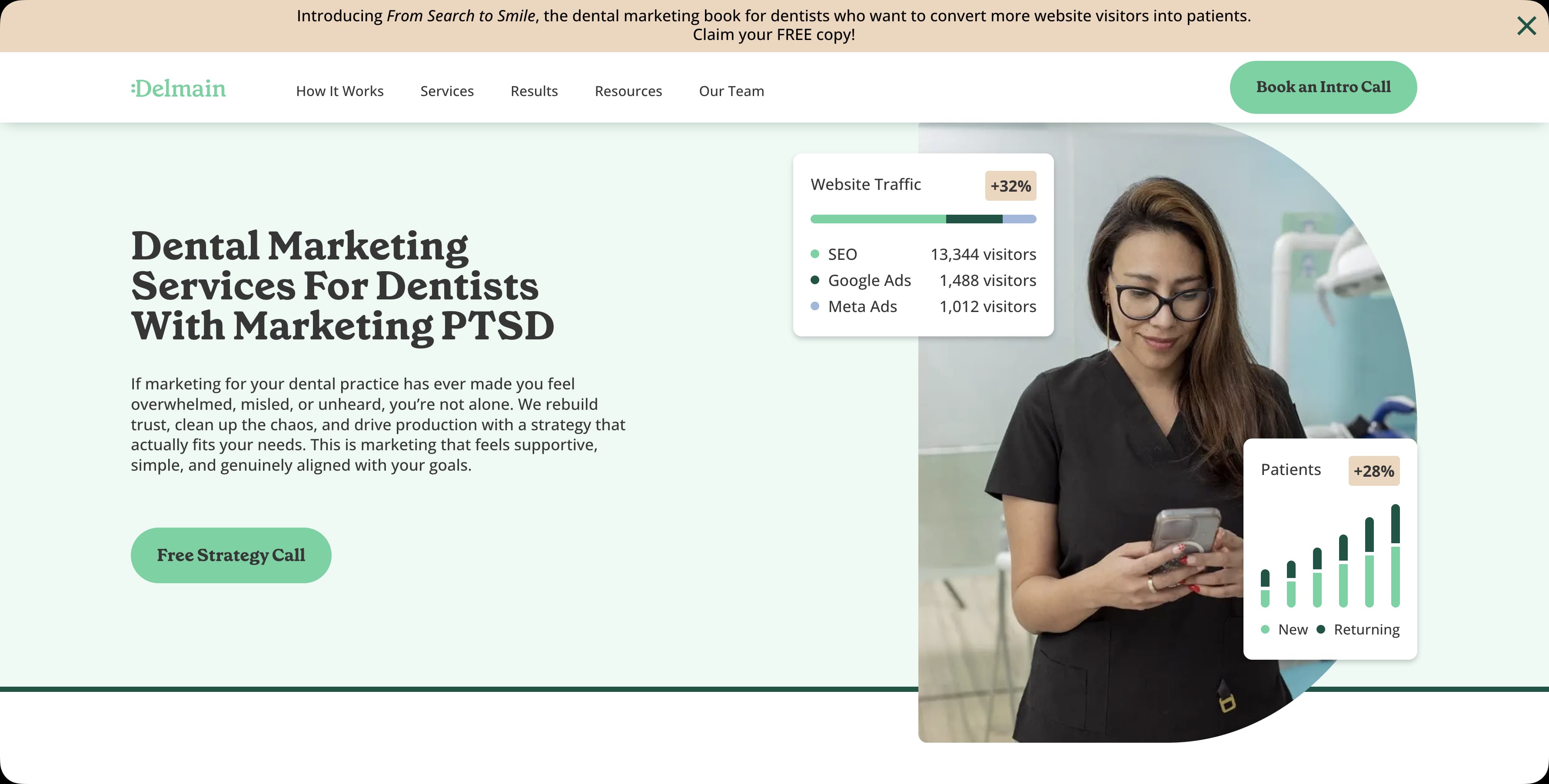This screenshot has width=1549, height=784.
Task: Click the Free Strategy Call button
Action: (231, 555)
